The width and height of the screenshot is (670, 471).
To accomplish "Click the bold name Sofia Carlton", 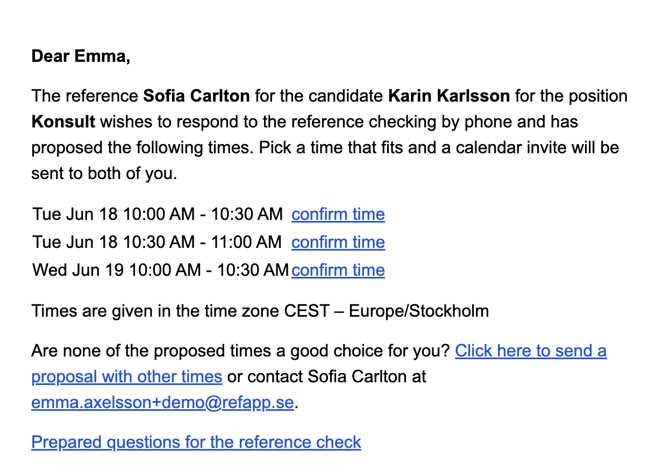I will [x=197, y=96].
